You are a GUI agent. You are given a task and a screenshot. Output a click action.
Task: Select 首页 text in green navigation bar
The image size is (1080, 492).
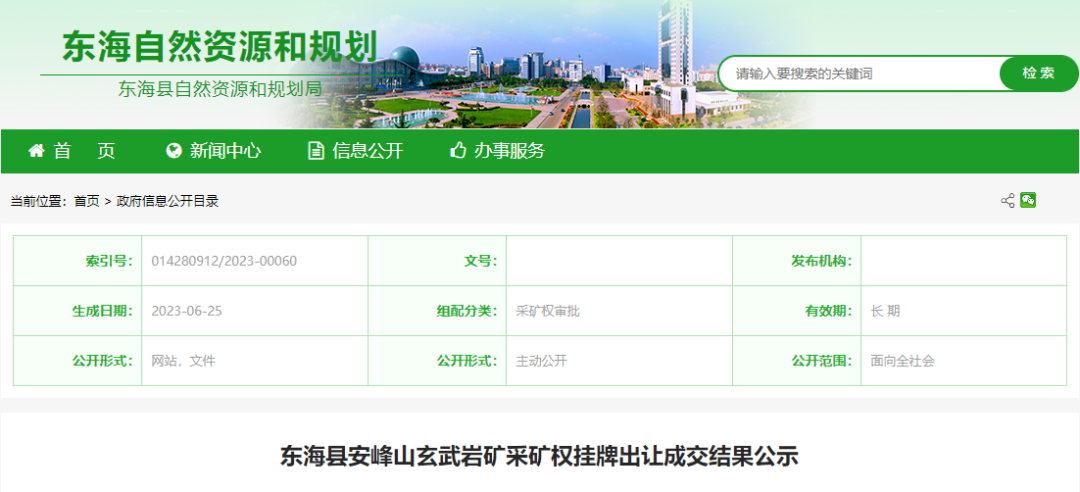pyautogui.click(x=85, y=151)
